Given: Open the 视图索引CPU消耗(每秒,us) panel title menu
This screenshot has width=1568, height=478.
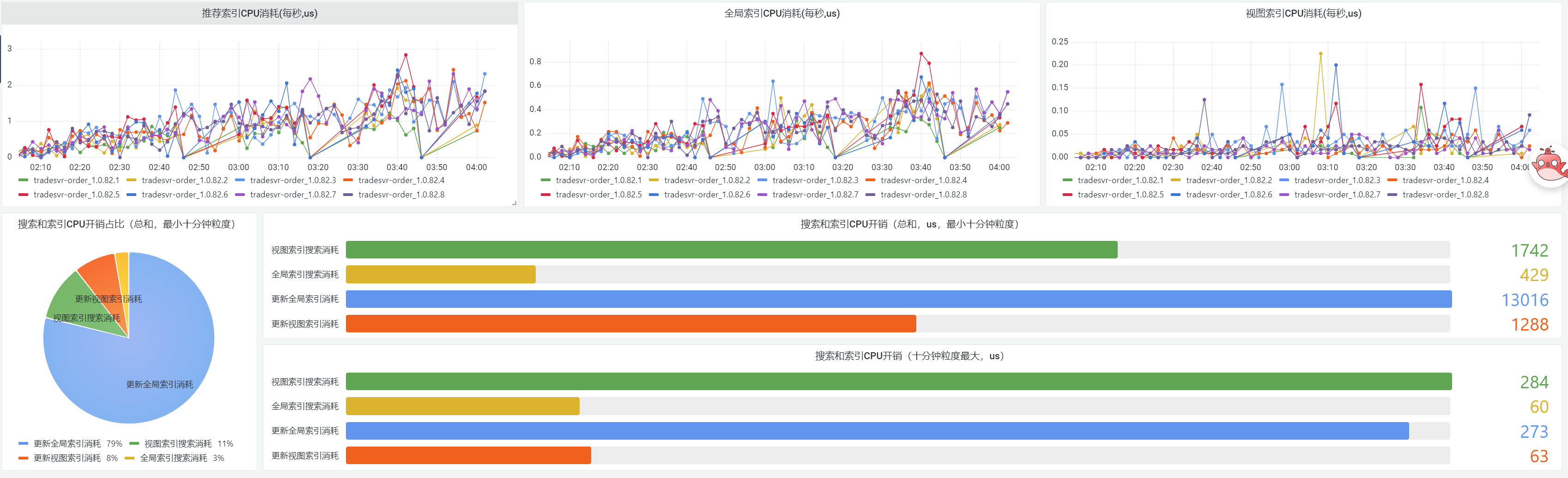Looking at the screenshot, I should tap(1303, 13).
